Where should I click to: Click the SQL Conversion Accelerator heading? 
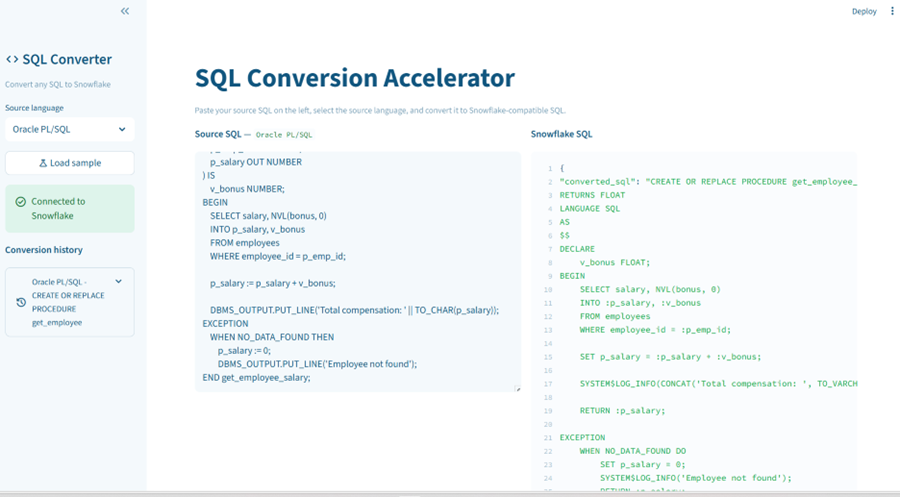click(355, 78)
